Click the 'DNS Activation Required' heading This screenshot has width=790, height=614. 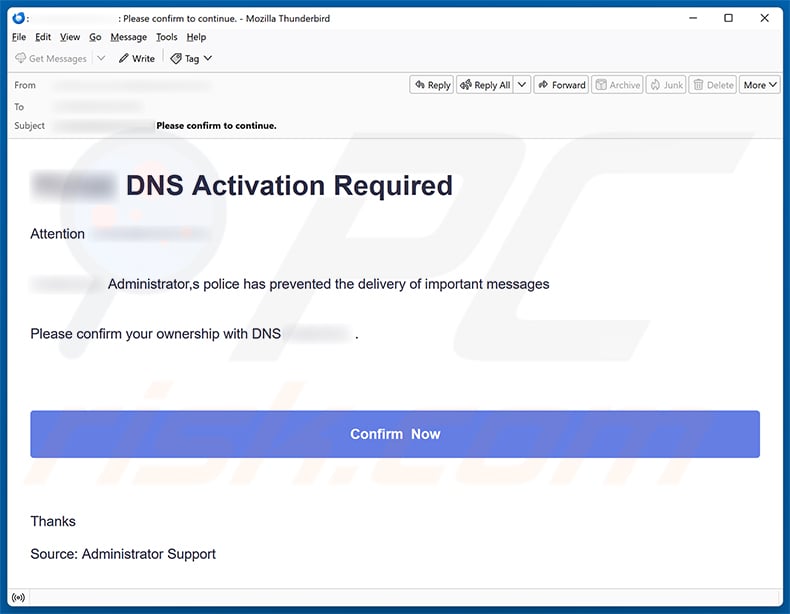(x=289, y=186)
